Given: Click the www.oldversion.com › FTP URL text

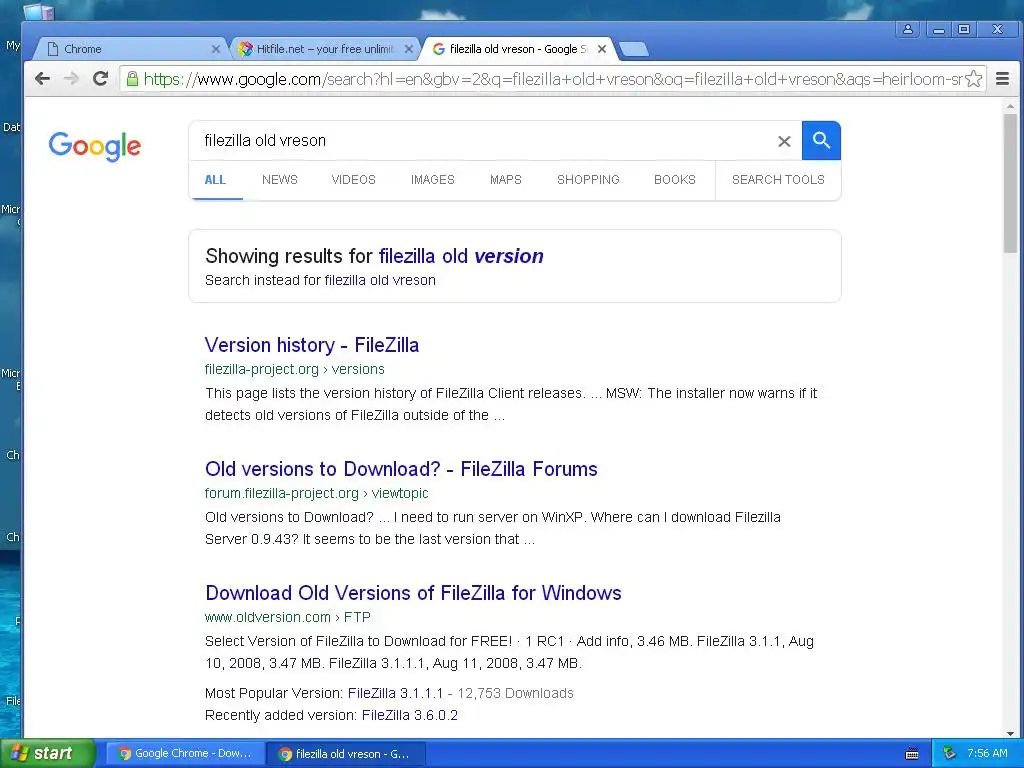Looking at the screenshot, I should [287, 617].
